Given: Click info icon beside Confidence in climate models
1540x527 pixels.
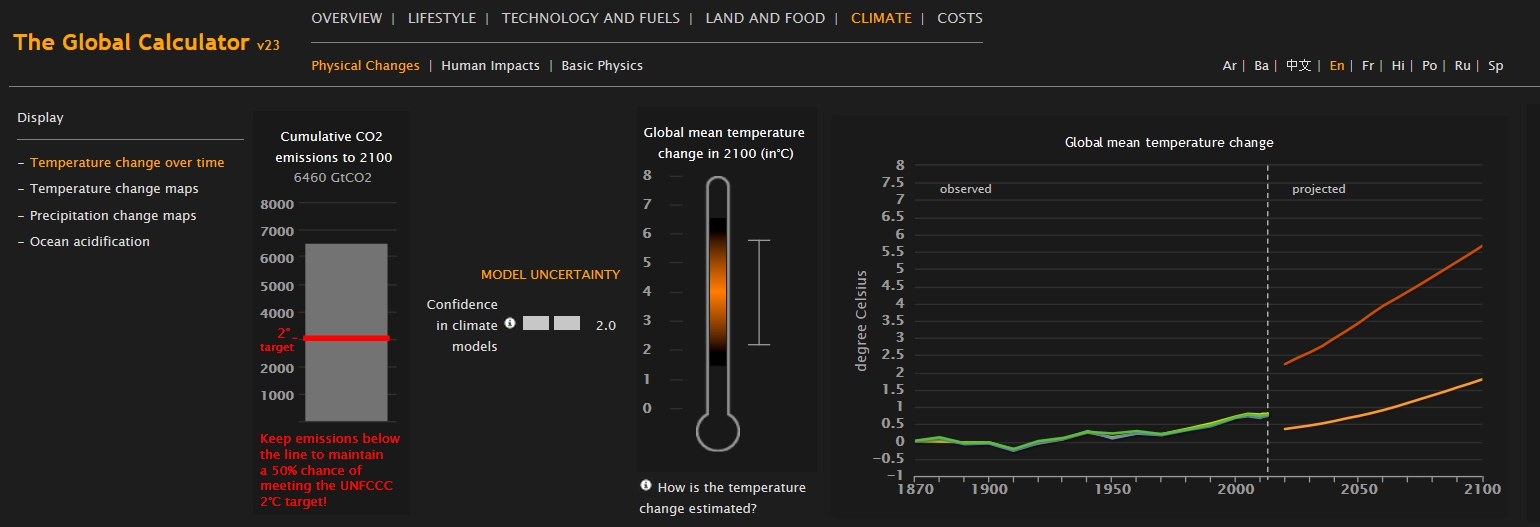Looking at the screenshot, I should 510,323.
